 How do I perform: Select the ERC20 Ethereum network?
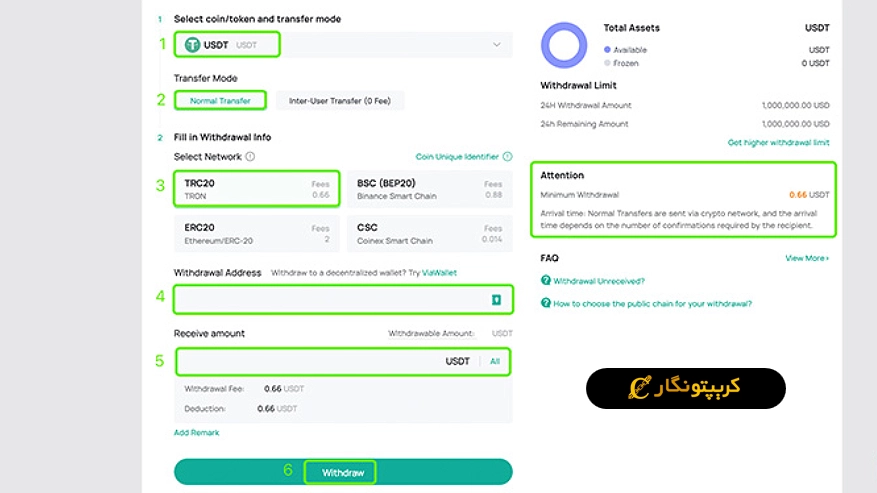tap(257, 234)
